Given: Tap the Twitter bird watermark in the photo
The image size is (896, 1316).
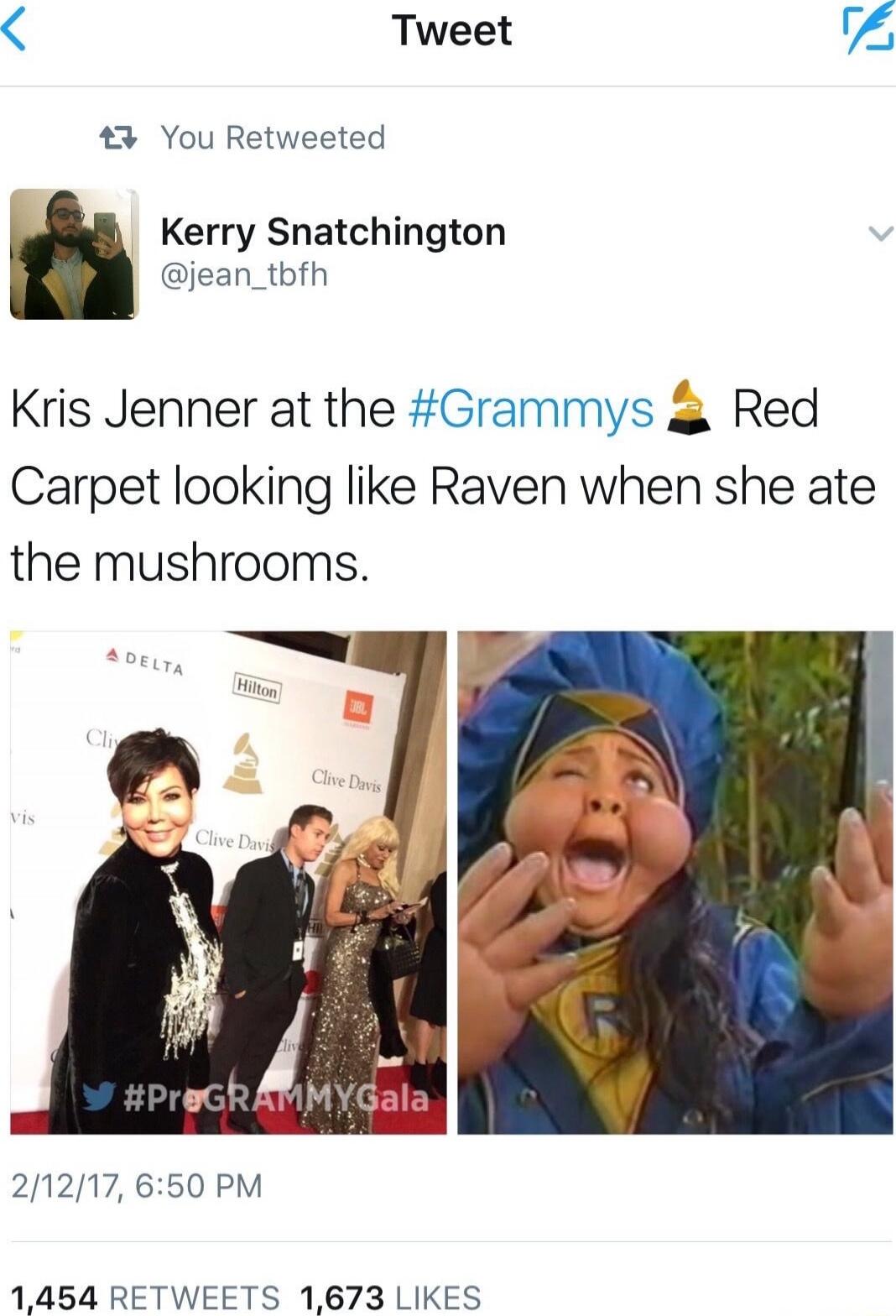Looking at the screenshot, I should point(99,1098).
